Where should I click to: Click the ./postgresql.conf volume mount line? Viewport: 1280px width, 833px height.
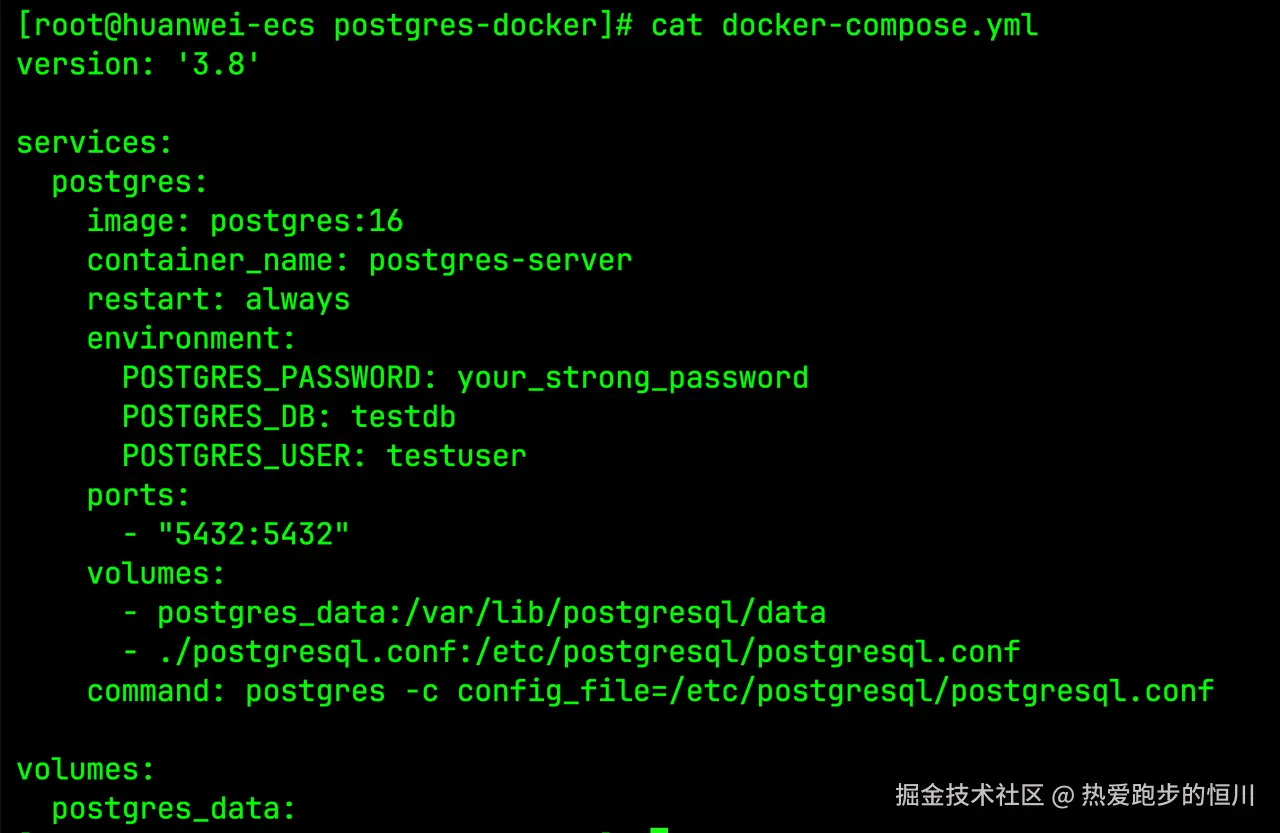tap(588, 652)
